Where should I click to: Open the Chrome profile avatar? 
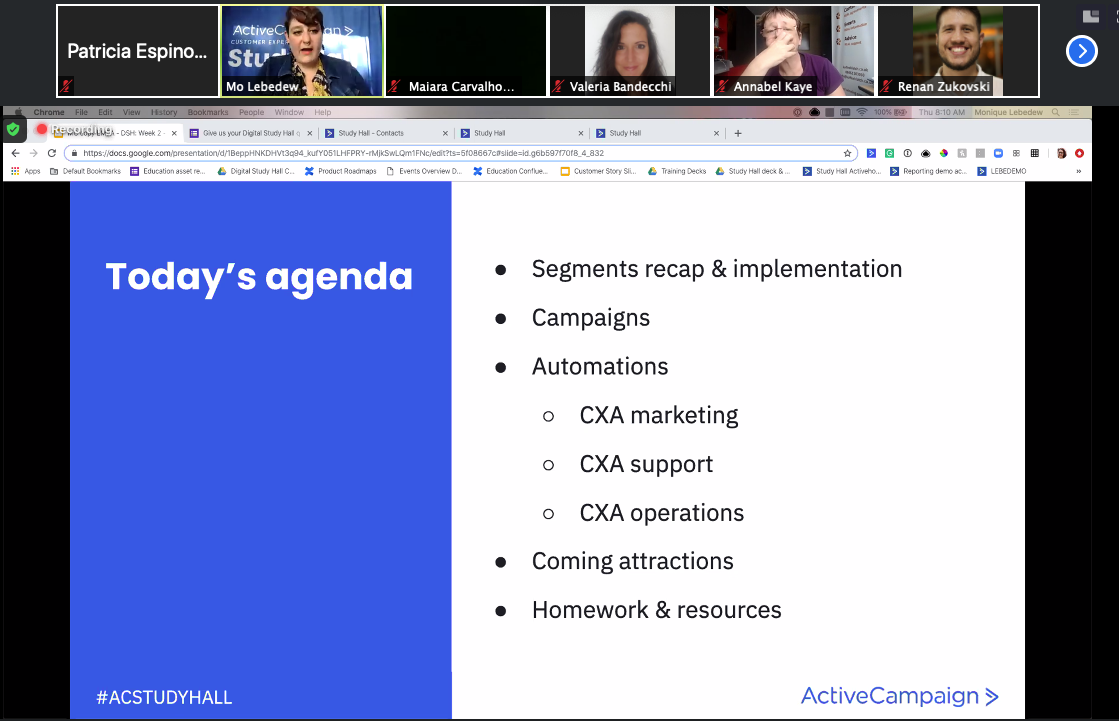click(1061, 153)
